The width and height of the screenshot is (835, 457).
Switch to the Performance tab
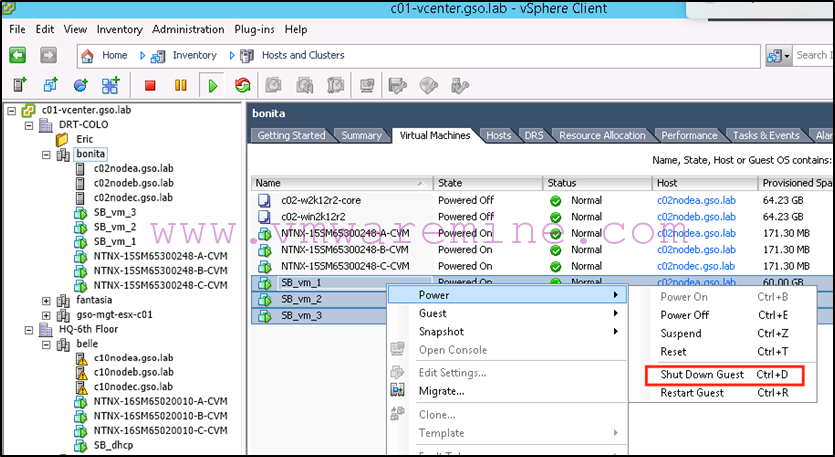tap(689, 135)
